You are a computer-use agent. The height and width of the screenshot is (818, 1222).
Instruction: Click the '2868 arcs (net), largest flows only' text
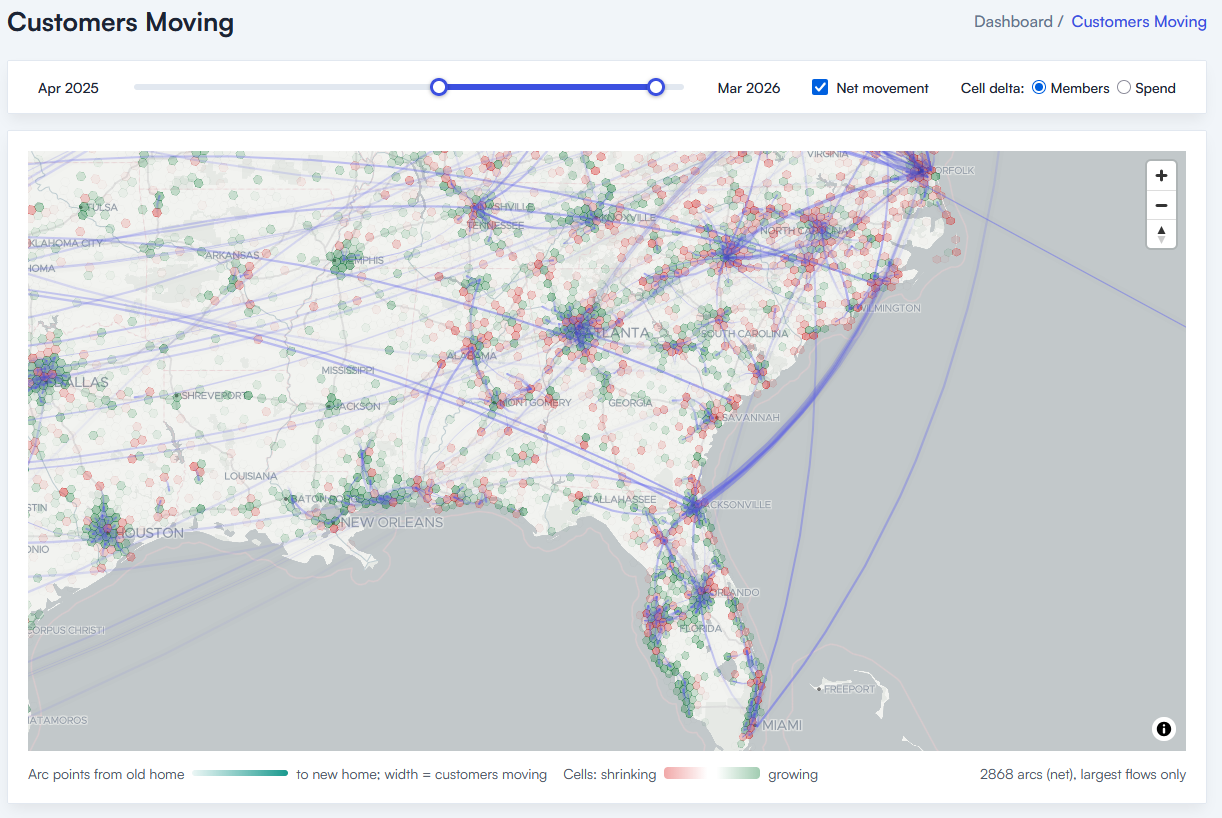coord(1083,774)
